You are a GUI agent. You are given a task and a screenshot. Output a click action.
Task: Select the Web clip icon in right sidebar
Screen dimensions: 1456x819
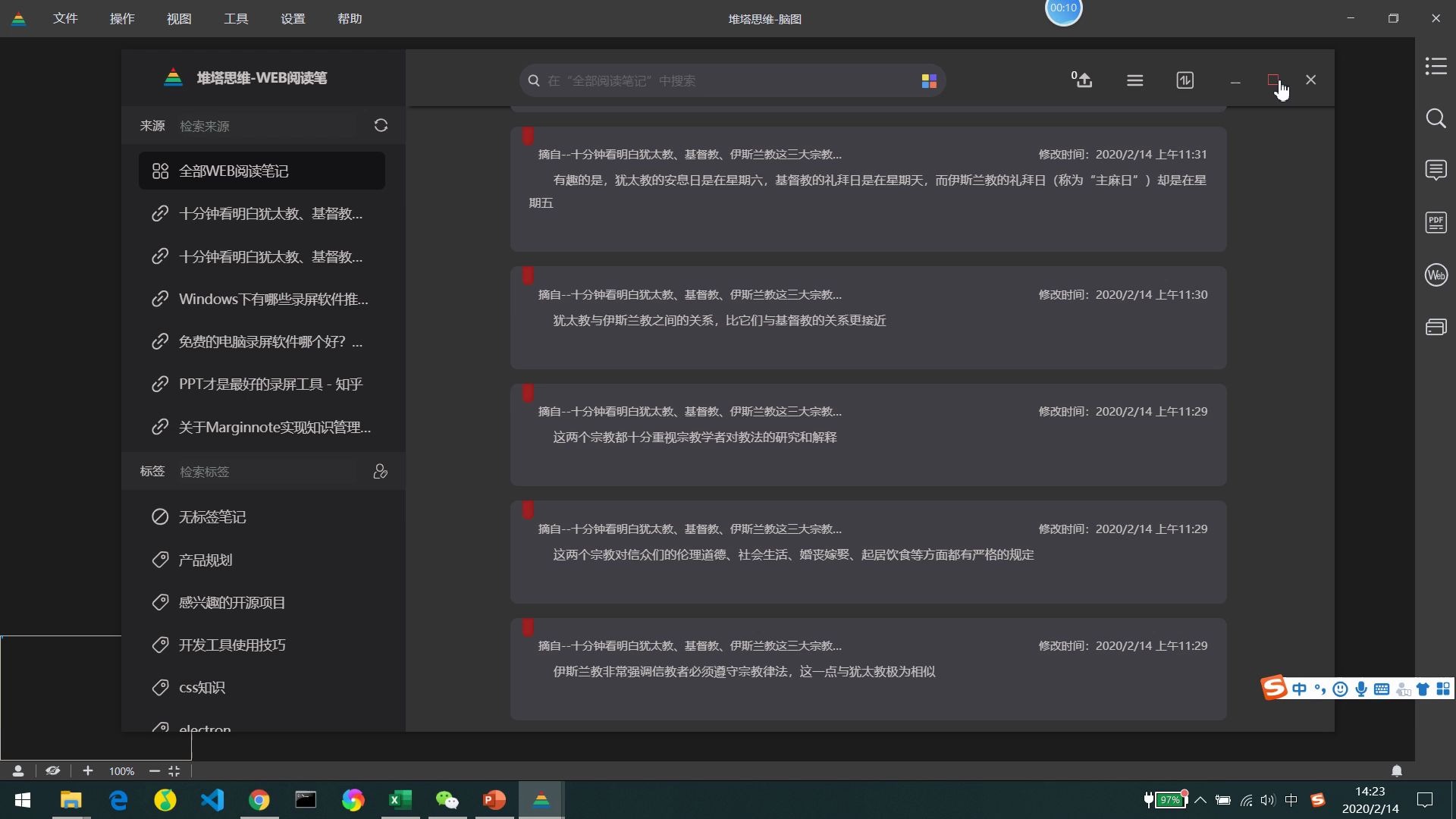point(1436,275)
